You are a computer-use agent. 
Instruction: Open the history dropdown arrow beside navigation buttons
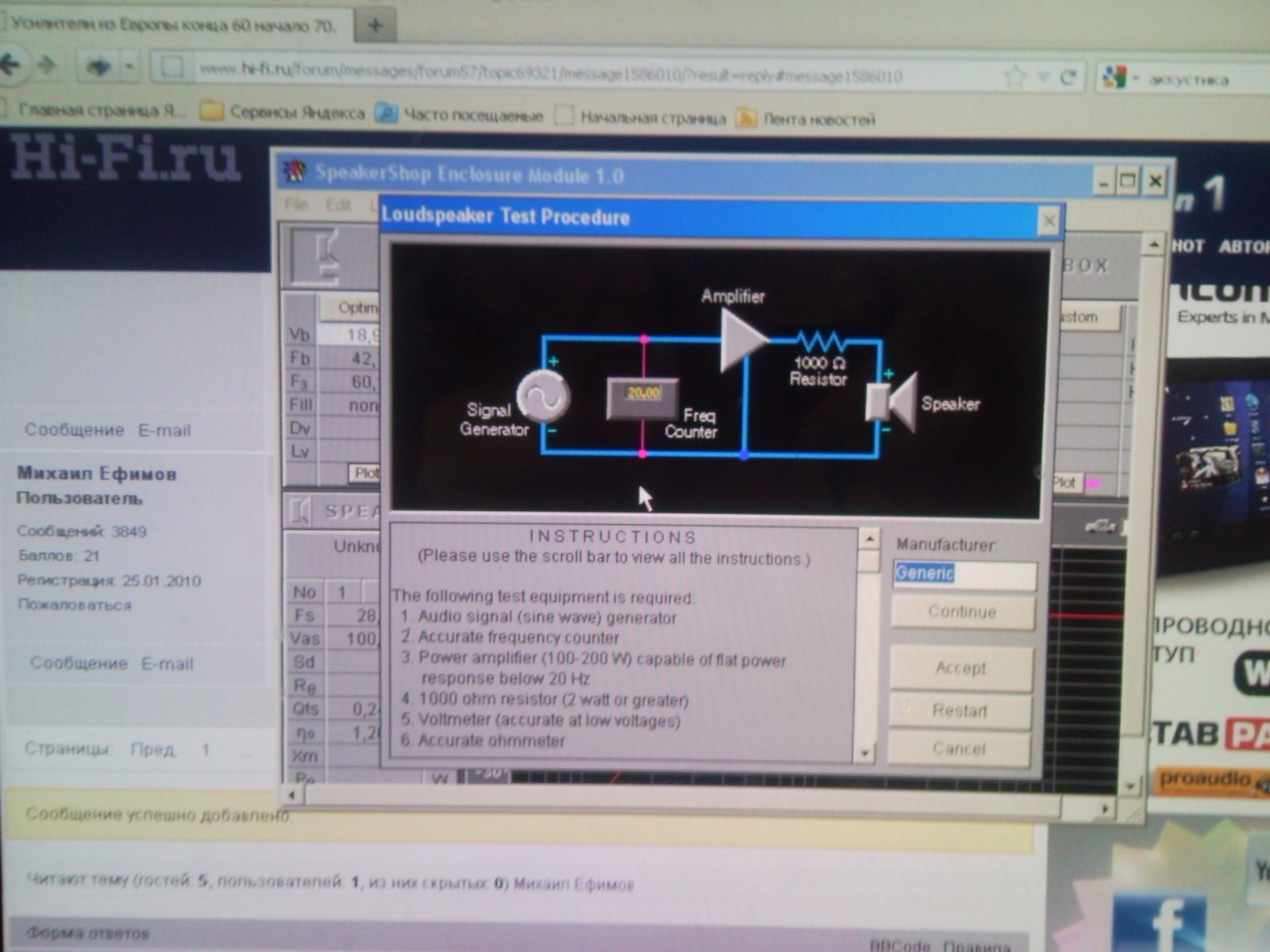[x=129, y=67]
